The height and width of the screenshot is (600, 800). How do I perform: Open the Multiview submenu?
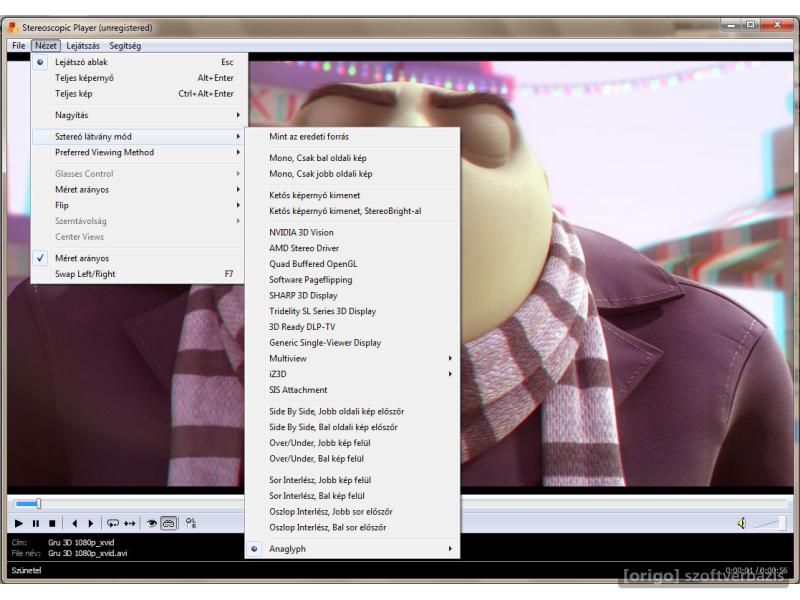352,359
